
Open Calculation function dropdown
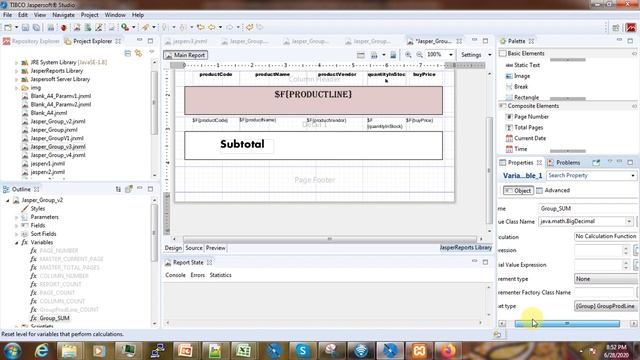click(606, 236)
